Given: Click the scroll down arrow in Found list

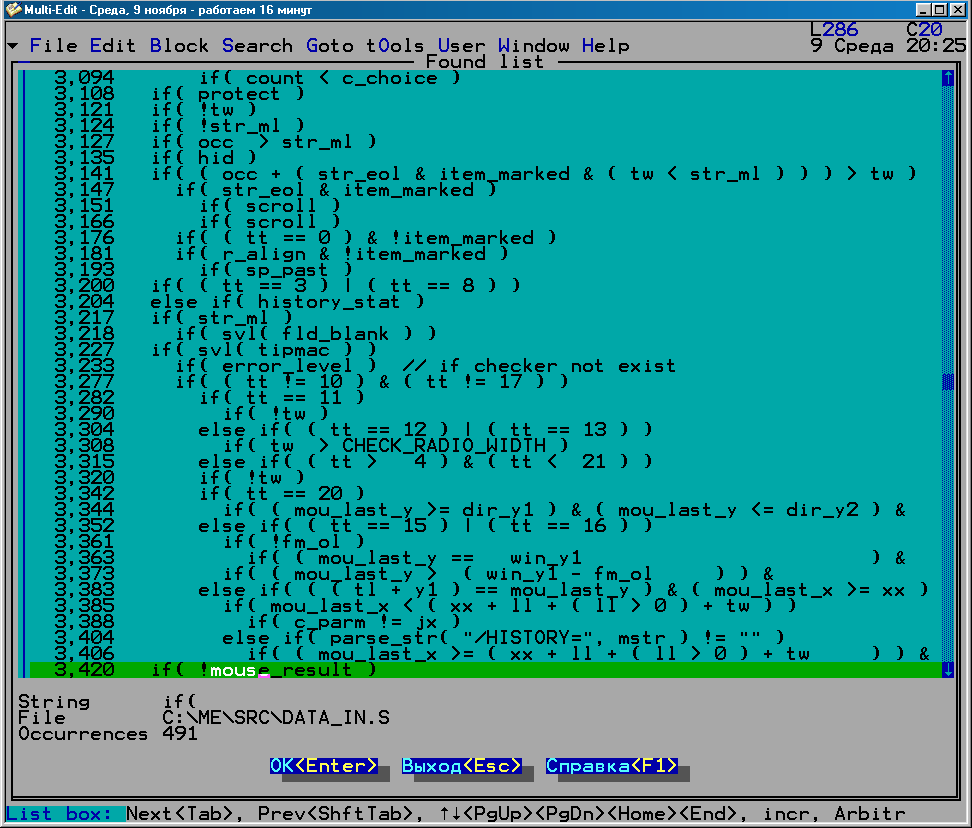Looking at the screenshot, I should 947,670.
